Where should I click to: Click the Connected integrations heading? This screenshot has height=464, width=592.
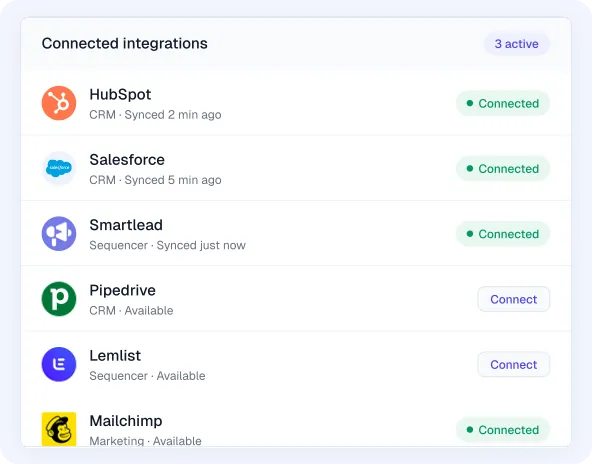[125, 43]
